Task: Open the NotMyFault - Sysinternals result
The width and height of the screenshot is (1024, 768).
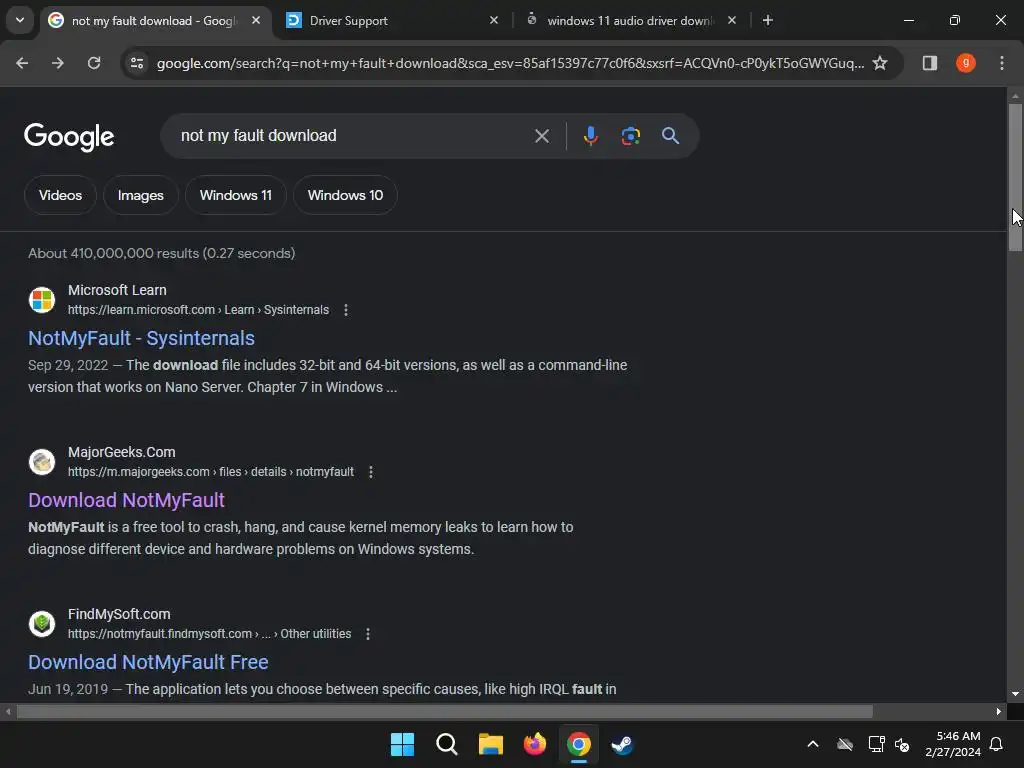Action: tap(141, 338)
